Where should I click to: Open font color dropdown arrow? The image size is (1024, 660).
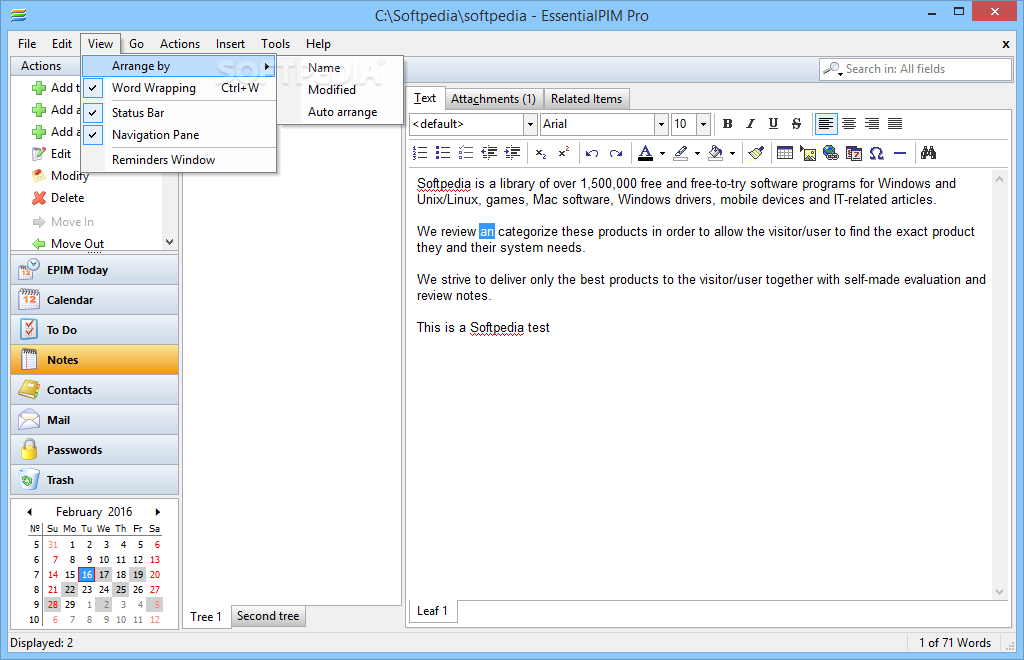[x=662, y=154]
